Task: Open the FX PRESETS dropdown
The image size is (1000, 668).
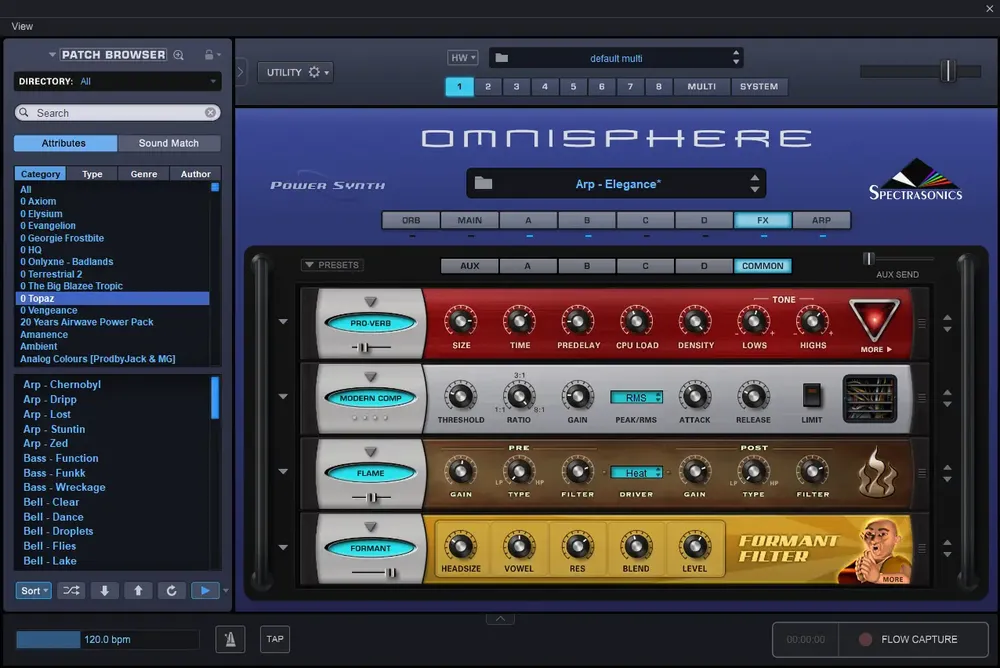Action: (332, 265)
